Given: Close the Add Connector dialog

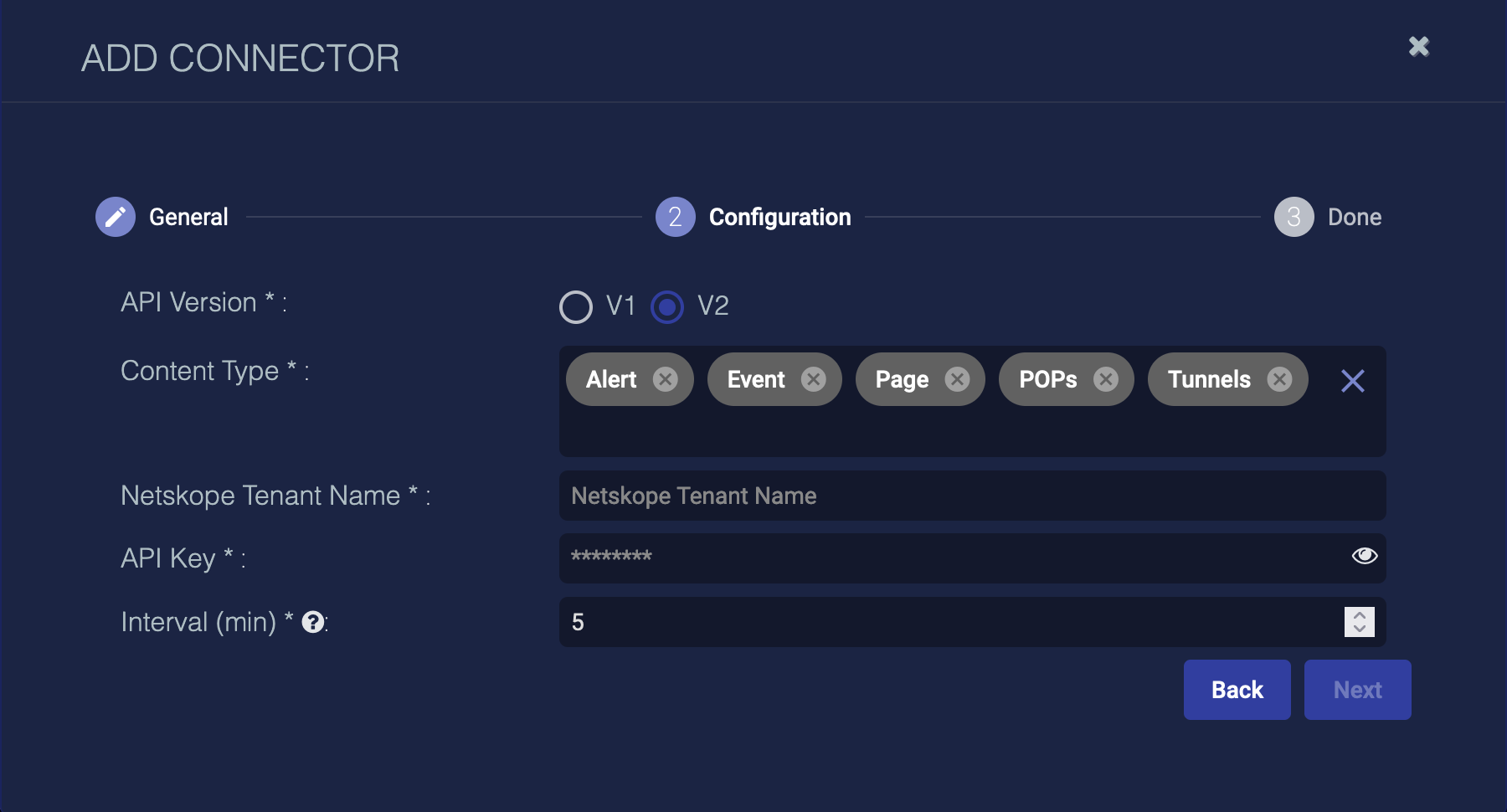Looking at the screenshot, I should coord(1418,46).
